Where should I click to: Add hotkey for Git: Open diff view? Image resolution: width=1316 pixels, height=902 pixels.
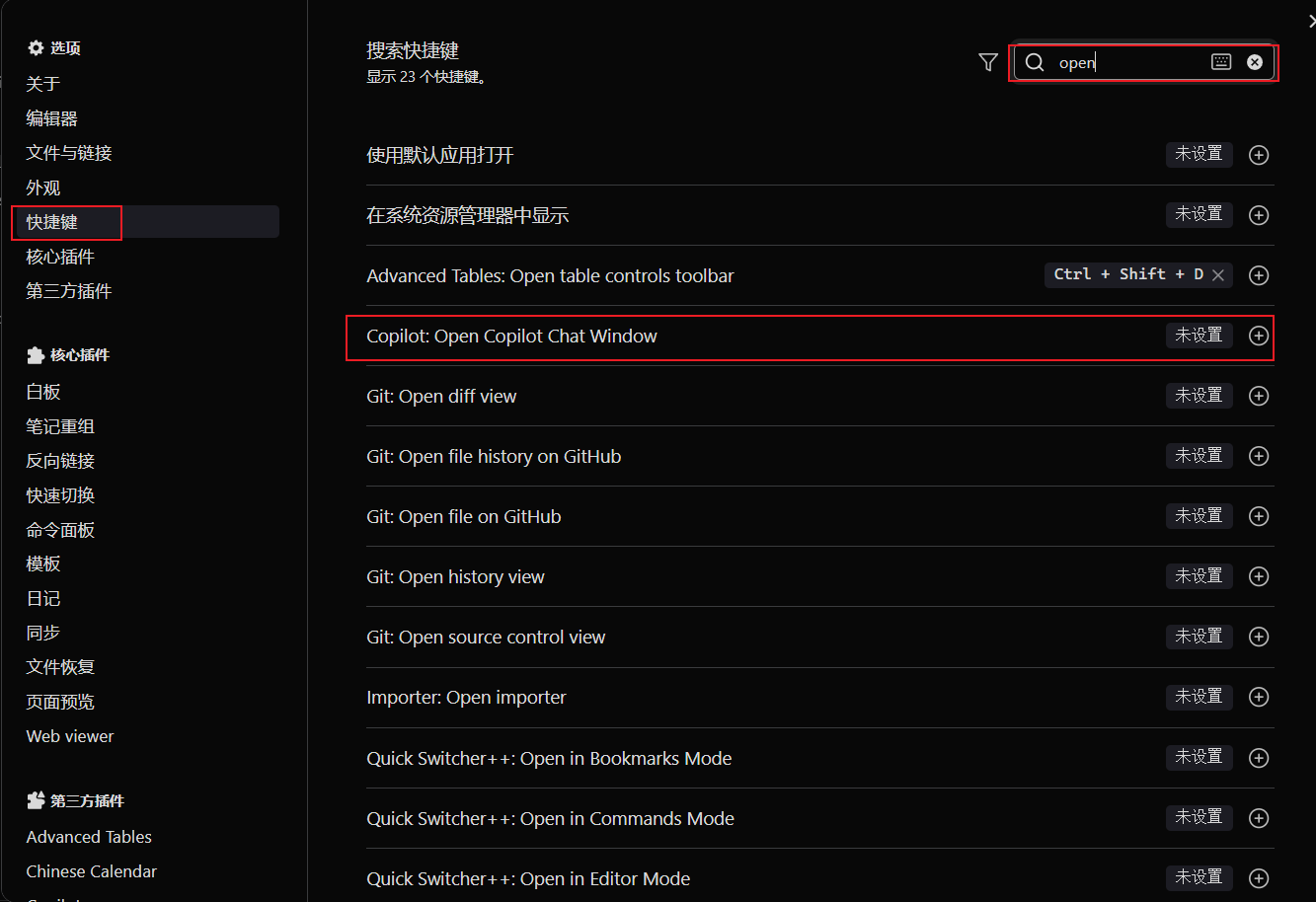pos(1259,396)
